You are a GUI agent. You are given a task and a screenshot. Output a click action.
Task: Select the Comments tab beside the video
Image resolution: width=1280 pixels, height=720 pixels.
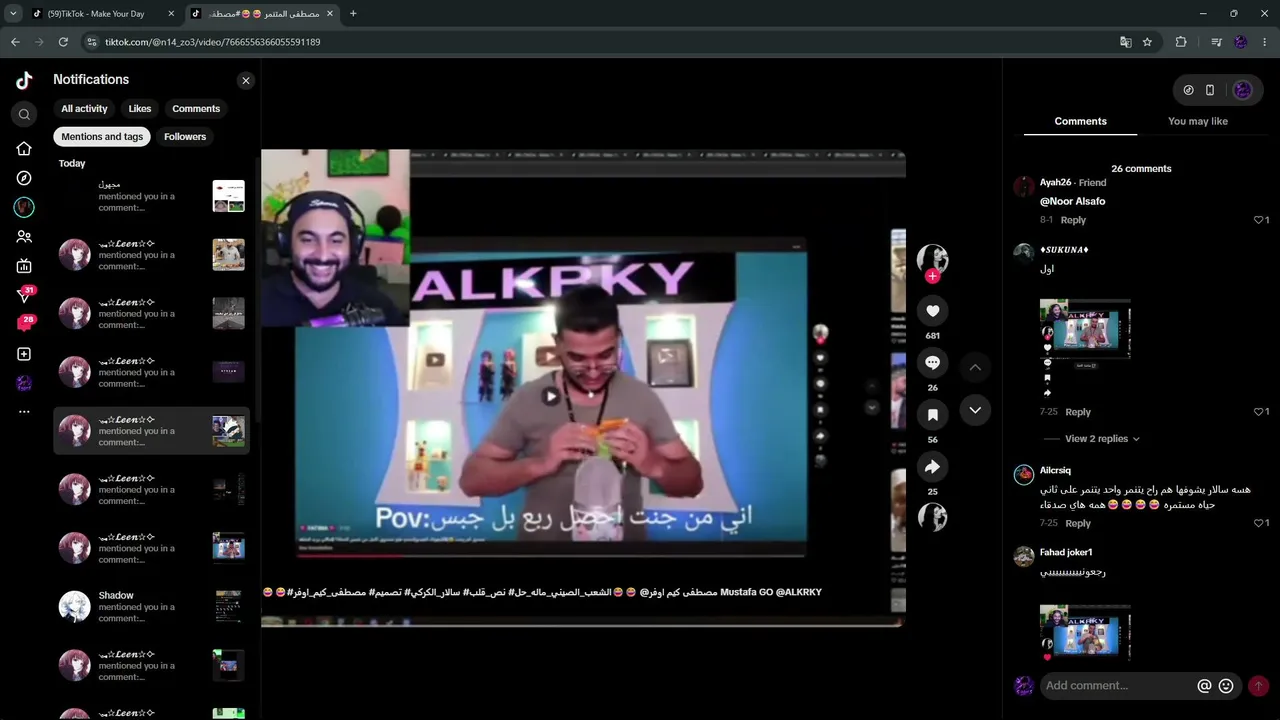(x=1080, y=122)
